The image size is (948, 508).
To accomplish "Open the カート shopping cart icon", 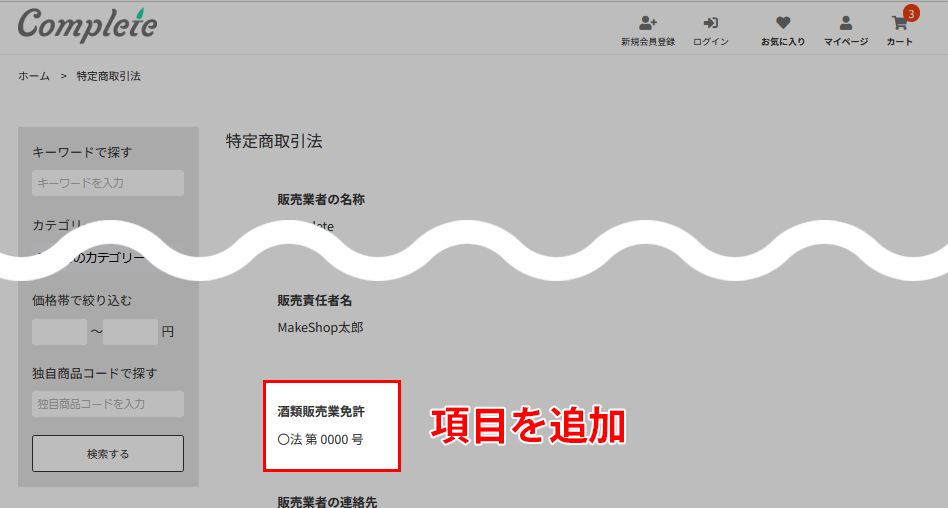I will [x=898, y=24].
